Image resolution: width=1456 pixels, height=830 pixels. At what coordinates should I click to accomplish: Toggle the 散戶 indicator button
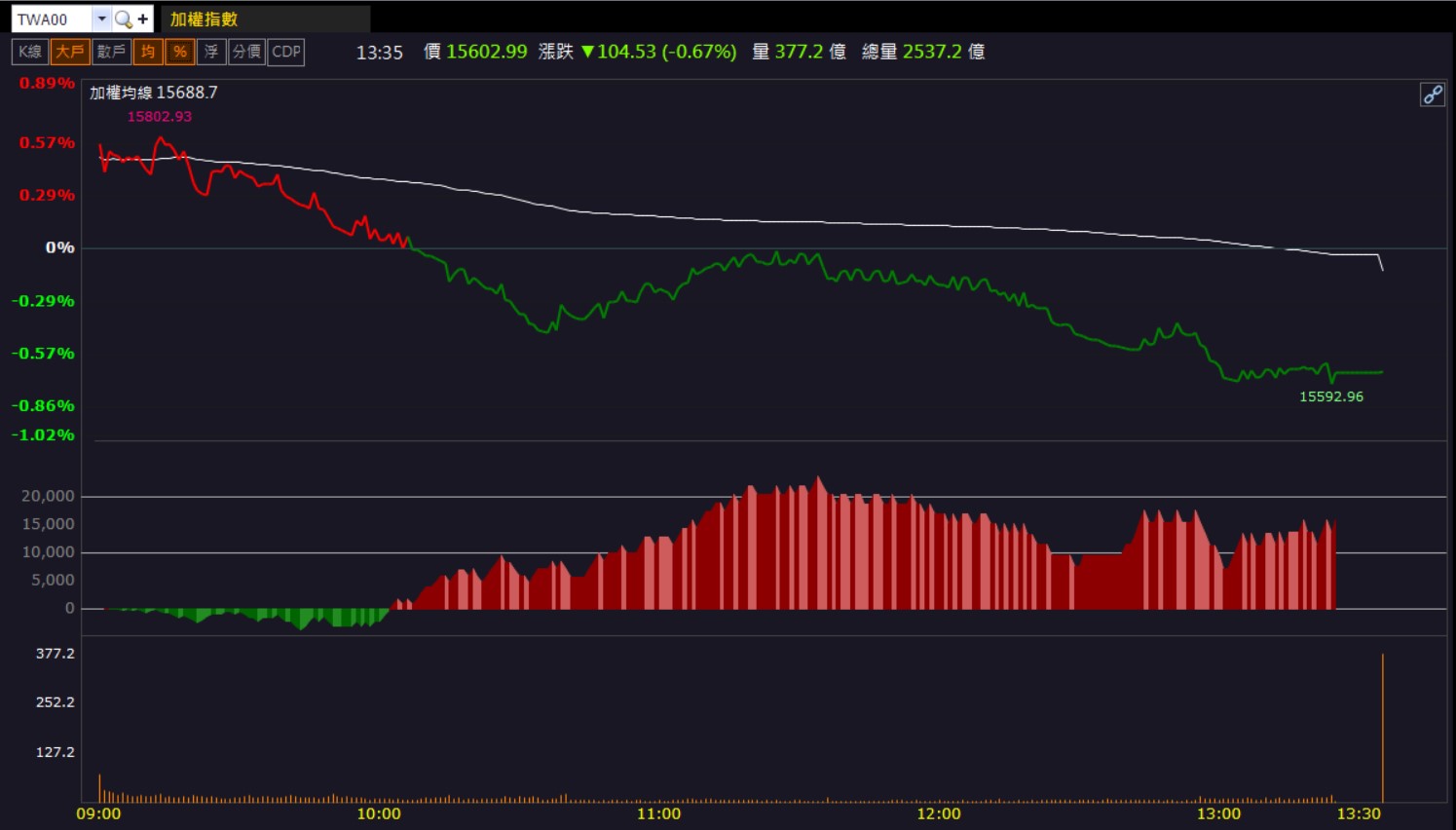(111, 52)
